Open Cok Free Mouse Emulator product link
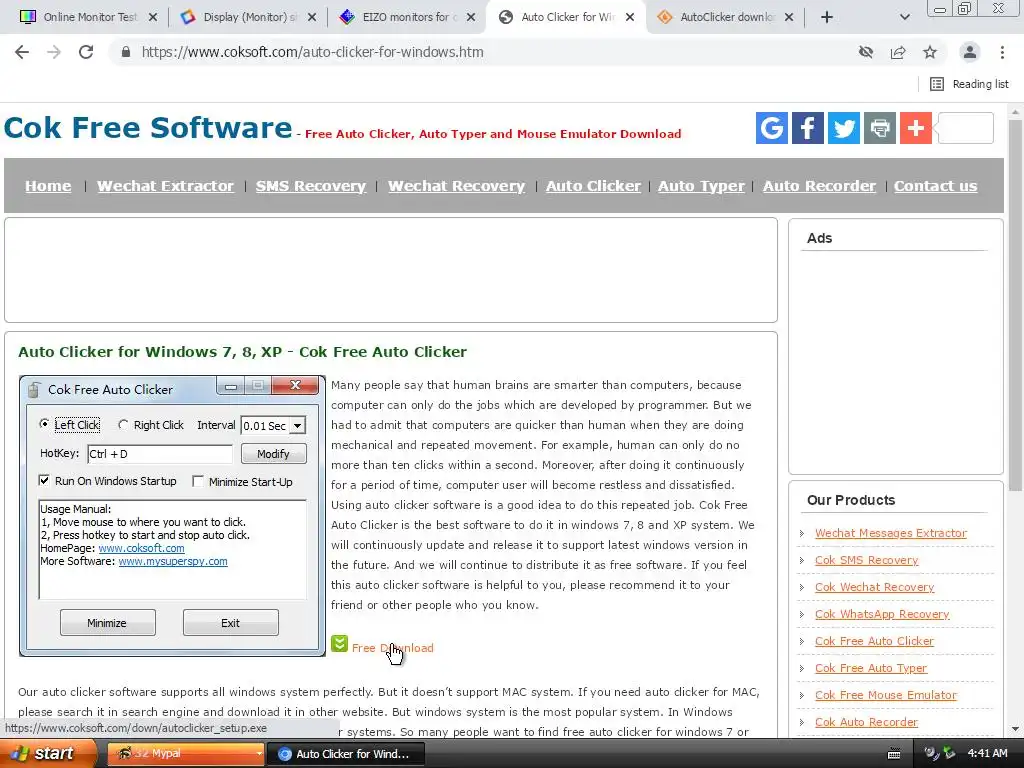The width and height of the screenshot is (1024, 768). tap(886, 696)
